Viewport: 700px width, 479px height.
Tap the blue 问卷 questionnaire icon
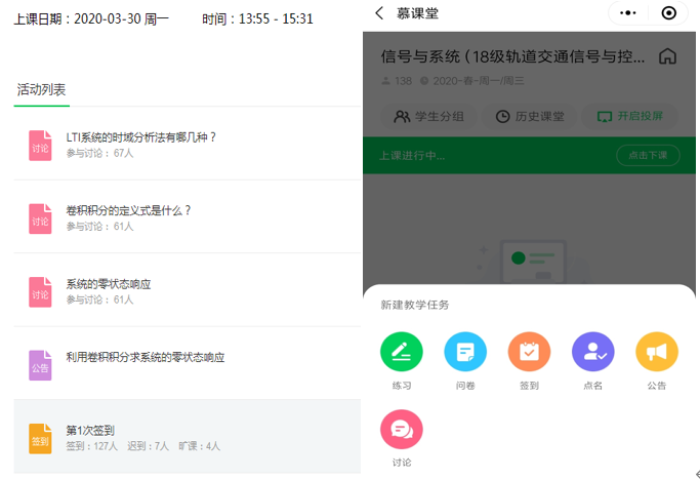465,351
